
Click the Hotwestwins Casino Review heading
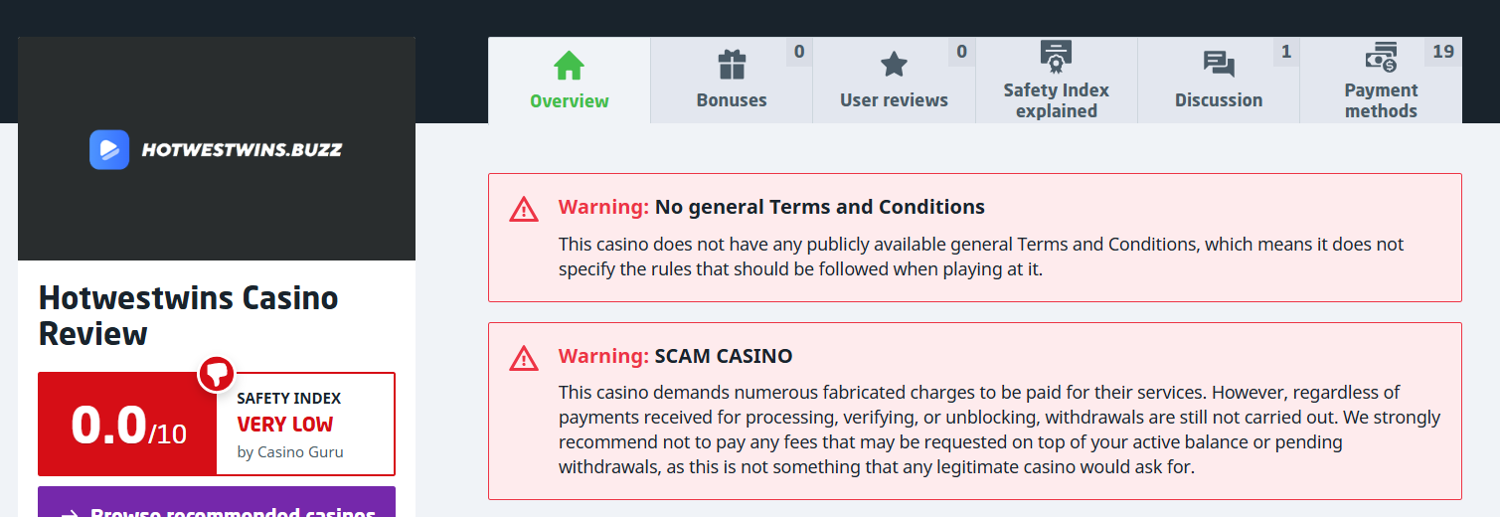click(188, 315)
